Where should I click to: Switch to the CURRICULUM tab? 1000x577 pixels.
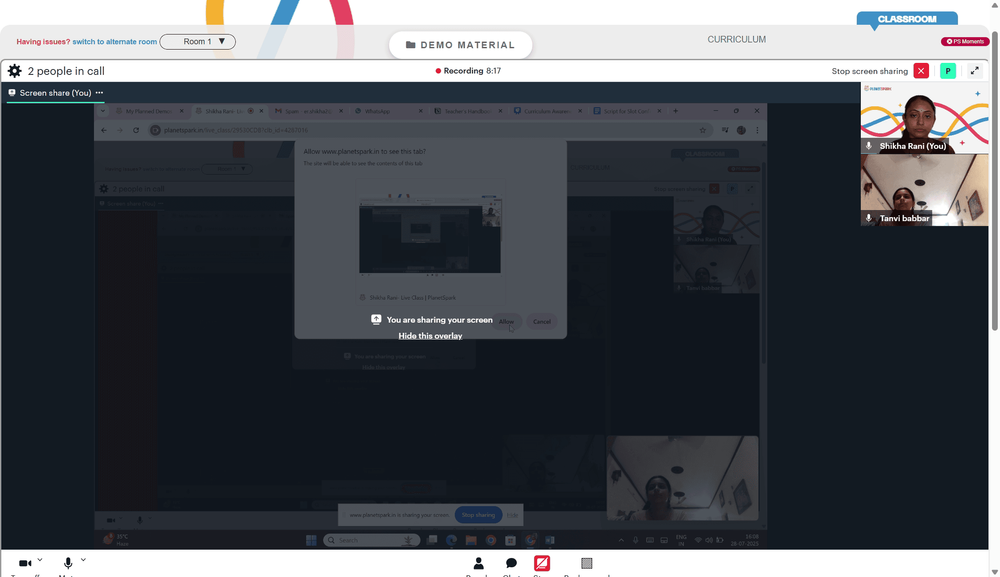(737, 40)
